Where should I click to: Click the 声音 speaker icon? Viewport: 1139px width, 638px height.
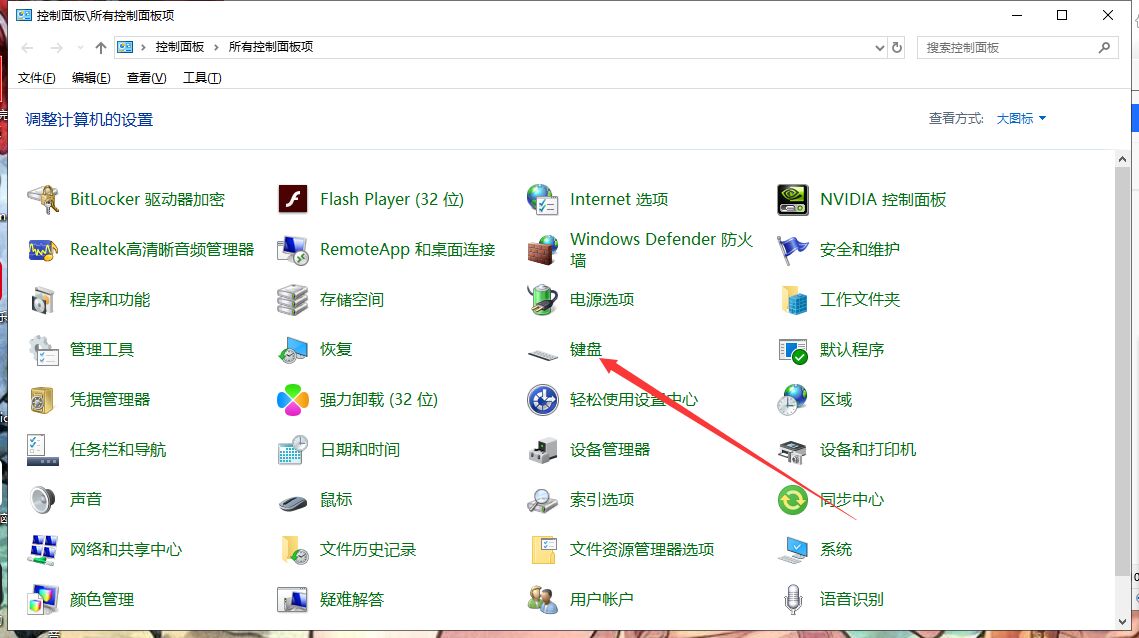point(43,500)
